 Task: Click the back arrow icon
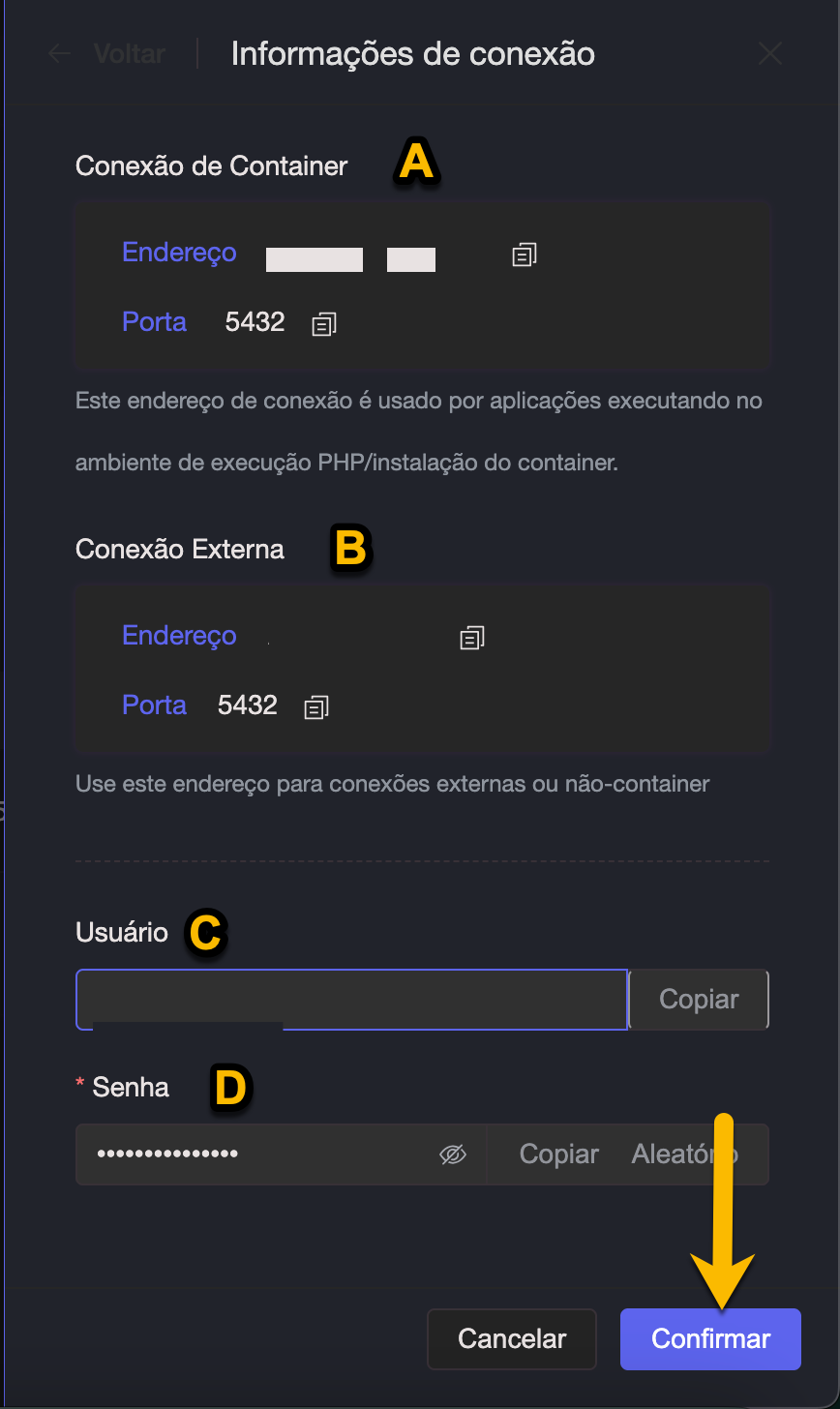(60, 54)
